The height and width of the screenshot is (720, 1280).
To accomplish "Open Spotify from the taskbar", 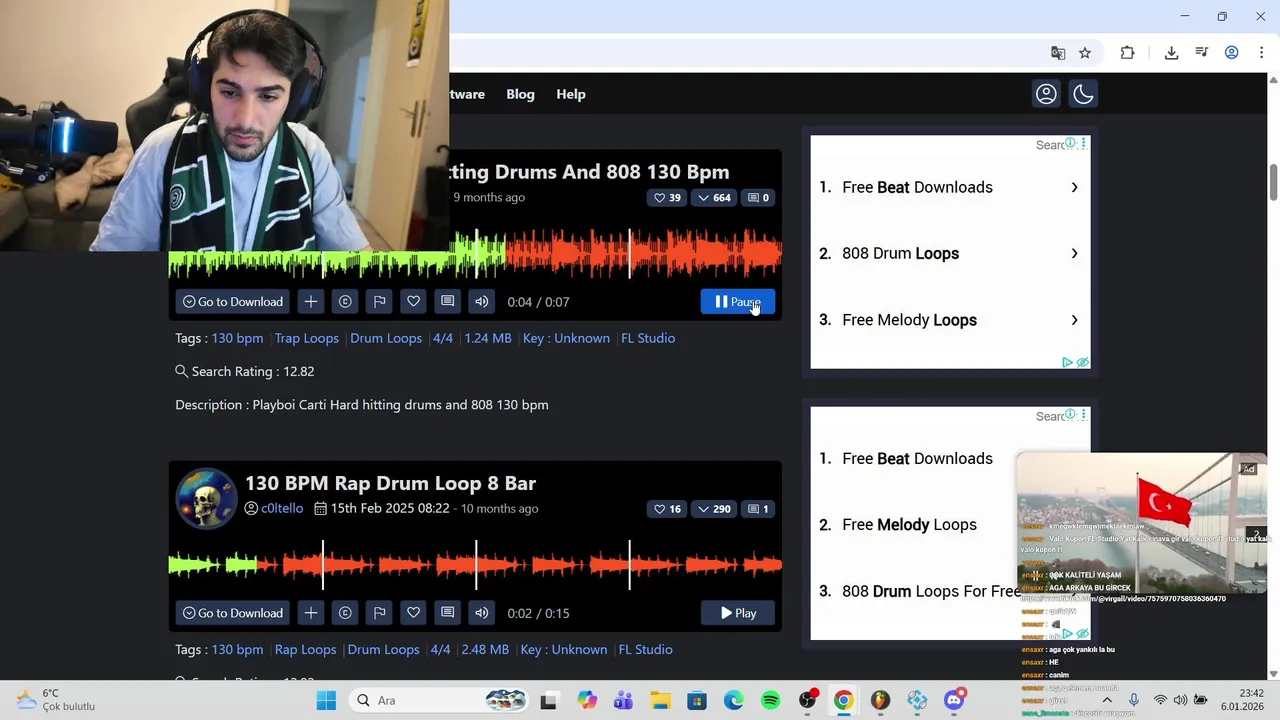I will 770,700.
